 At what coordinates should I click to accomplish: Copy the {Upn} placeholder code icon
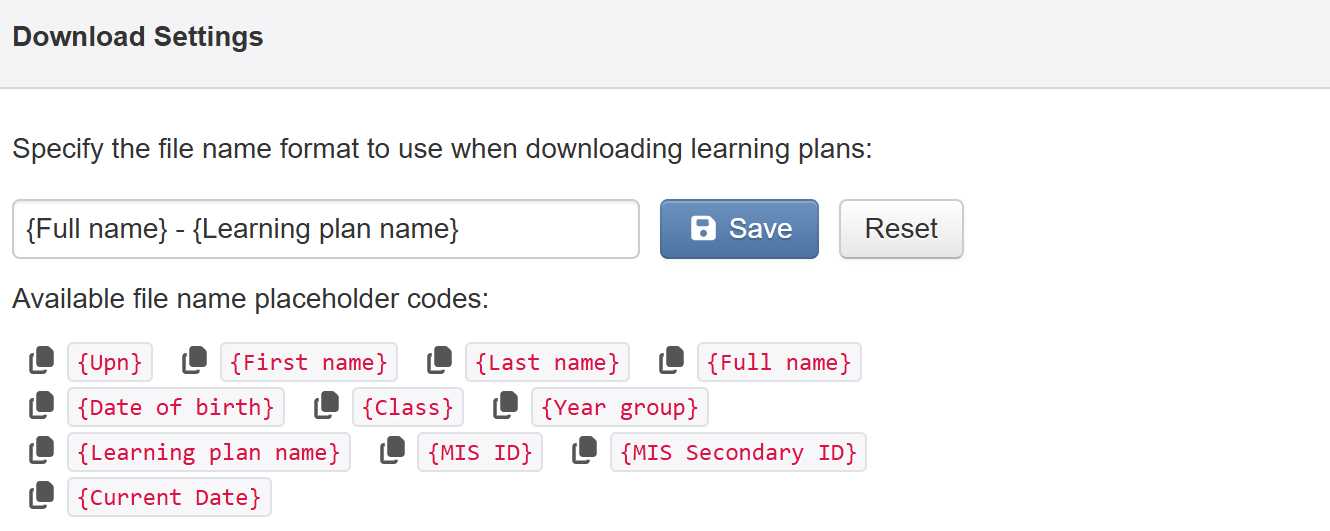click(x=41, y=360)
